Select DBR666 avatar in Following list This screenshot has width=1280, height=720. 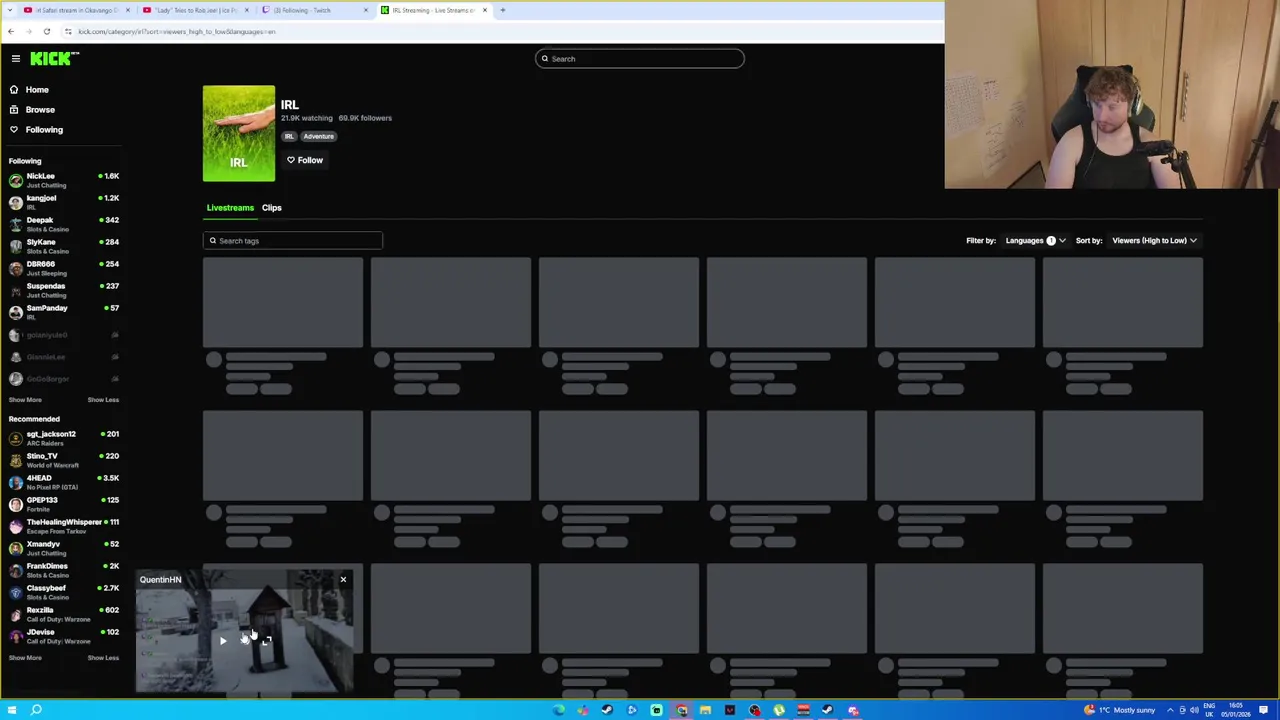16,268
